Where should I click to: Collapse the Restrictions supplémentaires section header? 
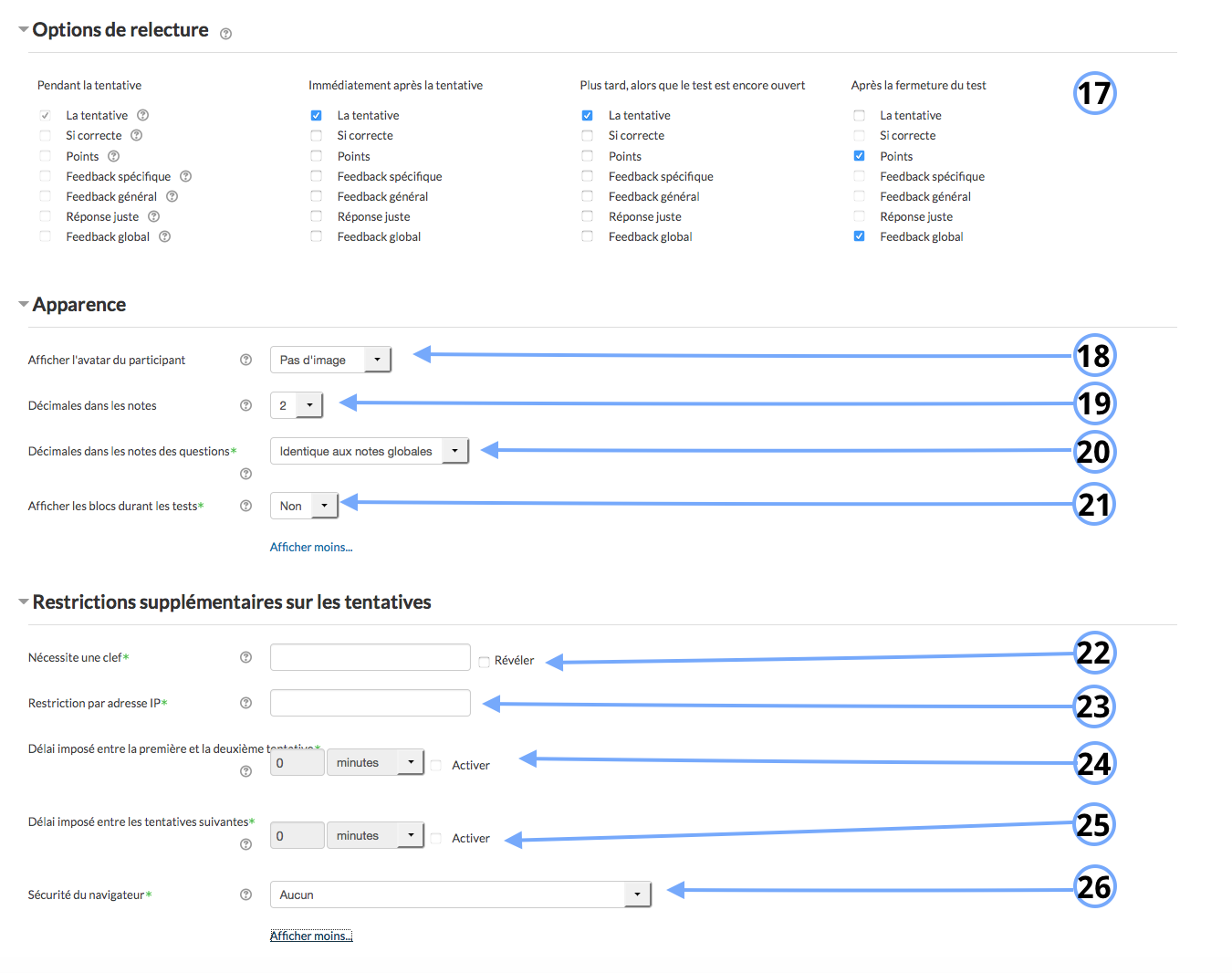click(231, 602)
